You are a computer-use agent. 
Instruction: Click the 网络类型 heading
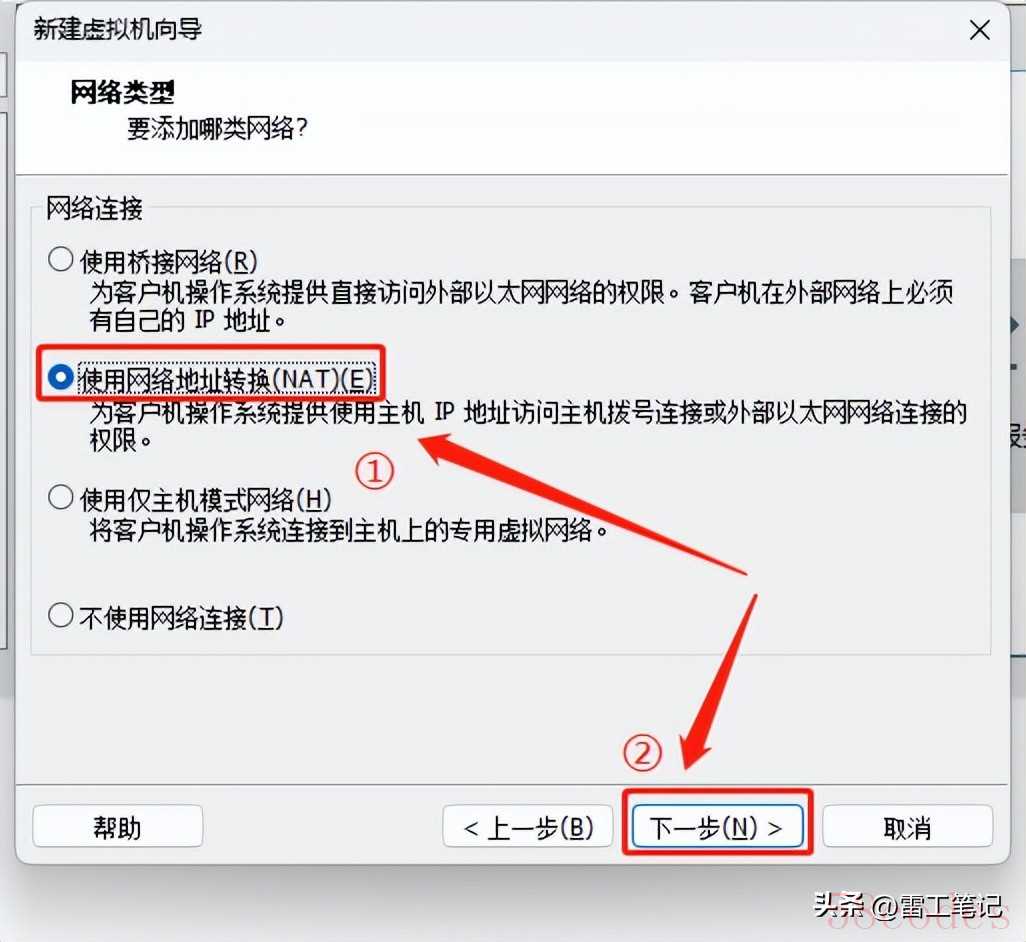pyautogui.click(x=122, y=92)
